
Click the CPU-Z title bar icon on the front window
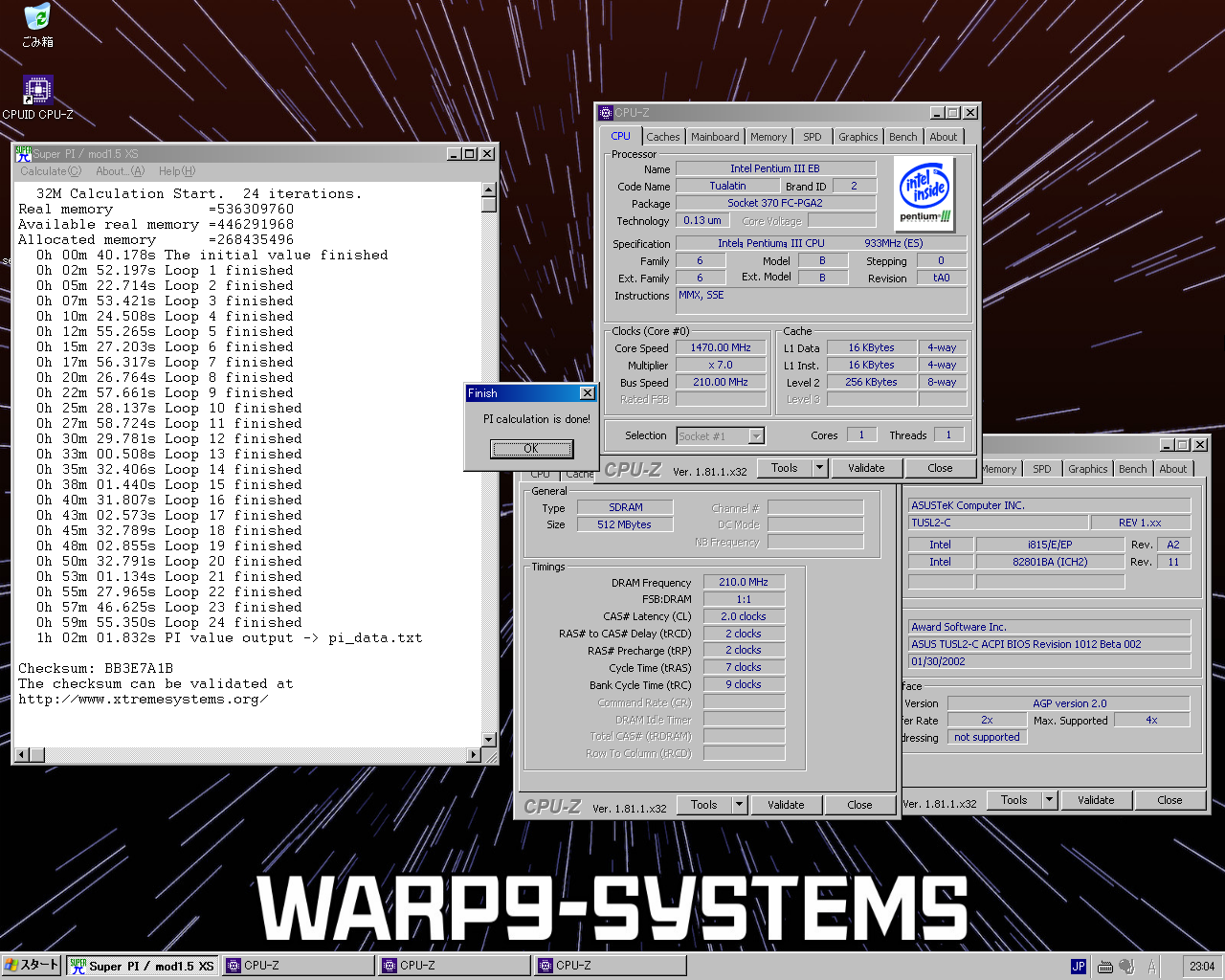coord(606,113)
